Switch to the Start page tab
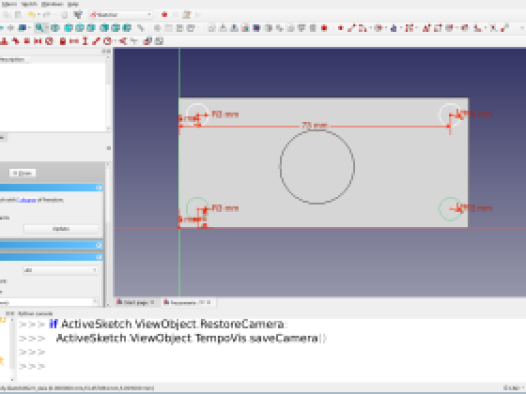 (136, 302)
